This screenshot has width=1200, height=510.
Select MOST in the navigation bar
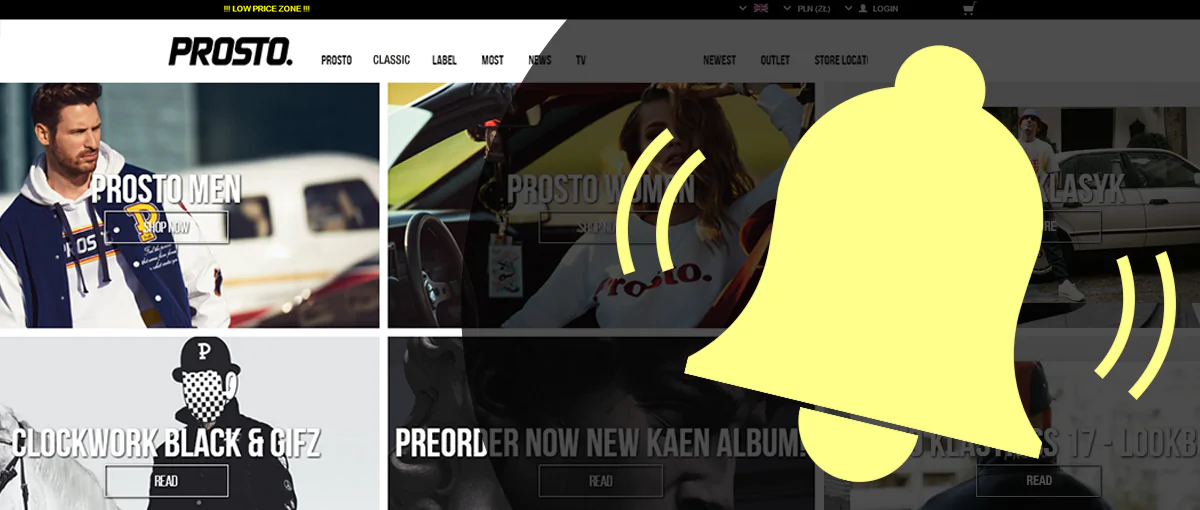click(x=492, y=60)
